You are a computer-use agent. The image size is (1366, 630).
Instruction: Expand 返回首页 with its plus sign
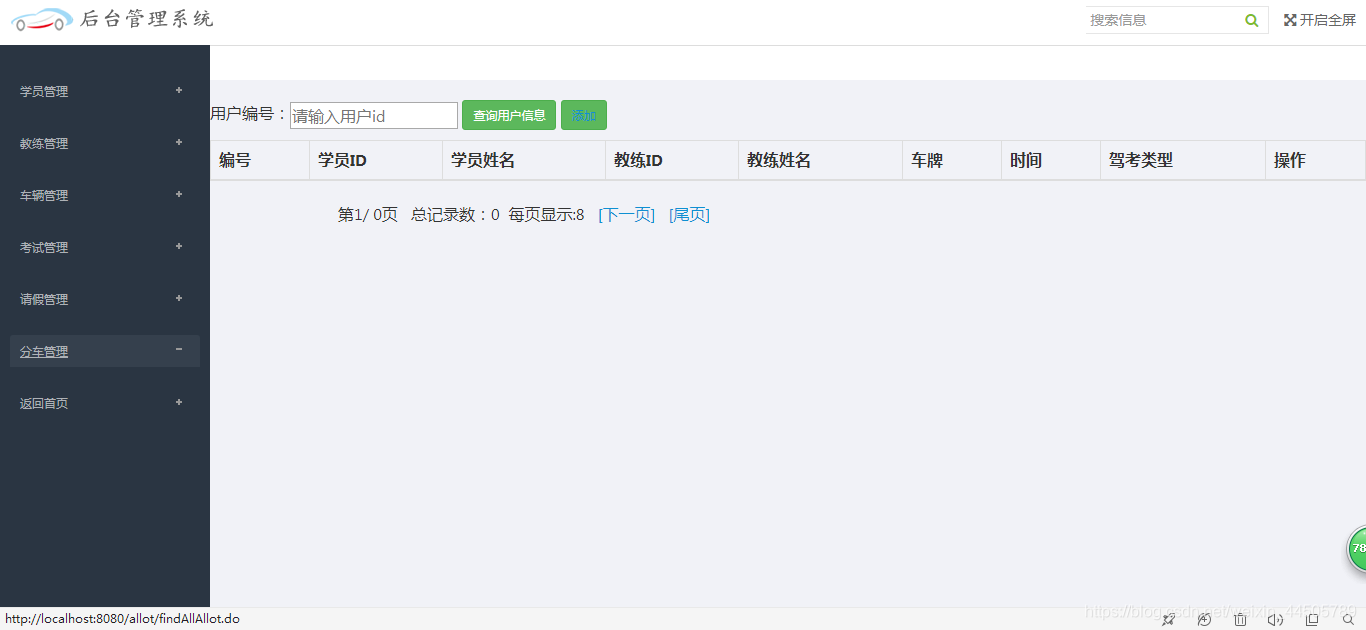(179, 402)
